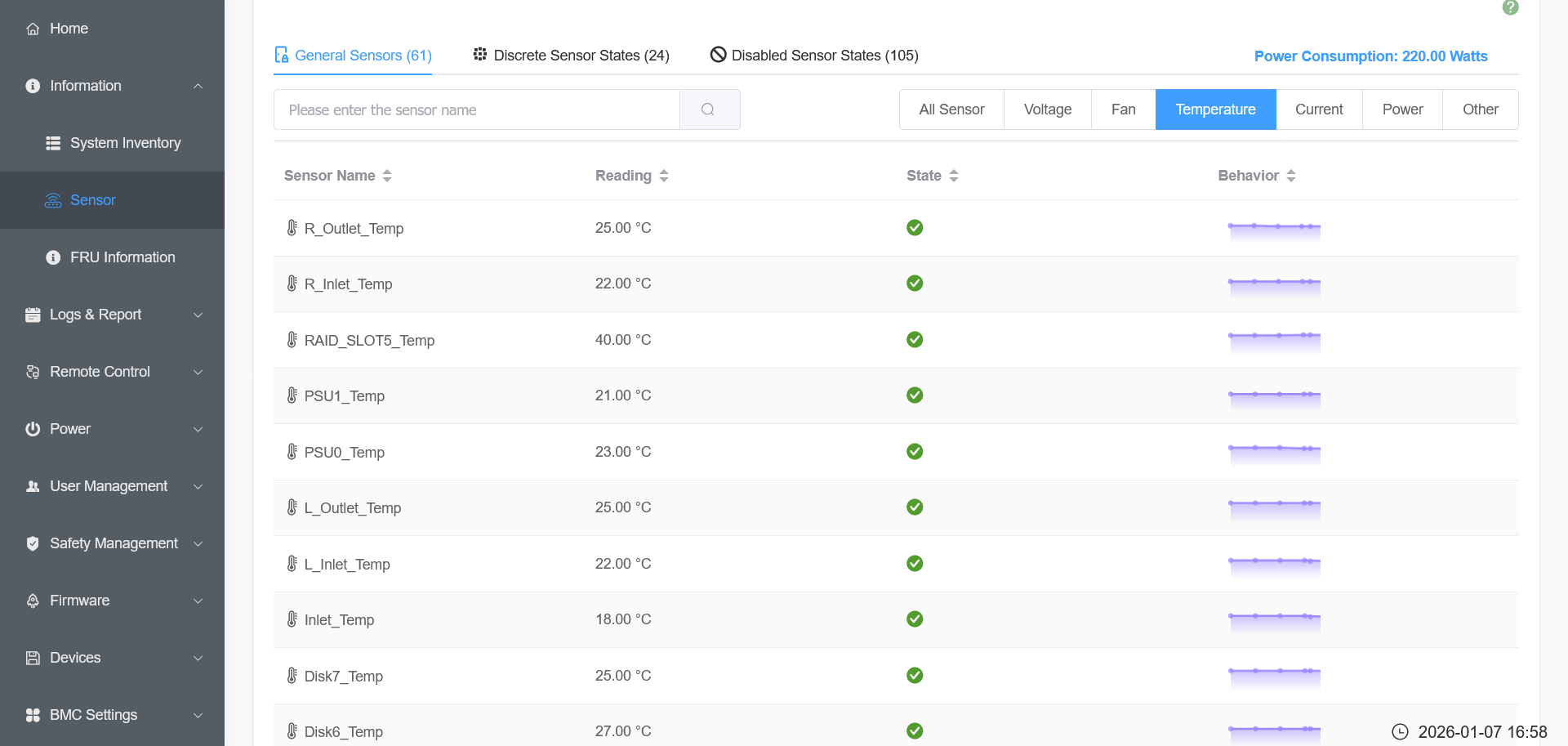Click the PSU0_Temp behavior trend graph

1274,452
